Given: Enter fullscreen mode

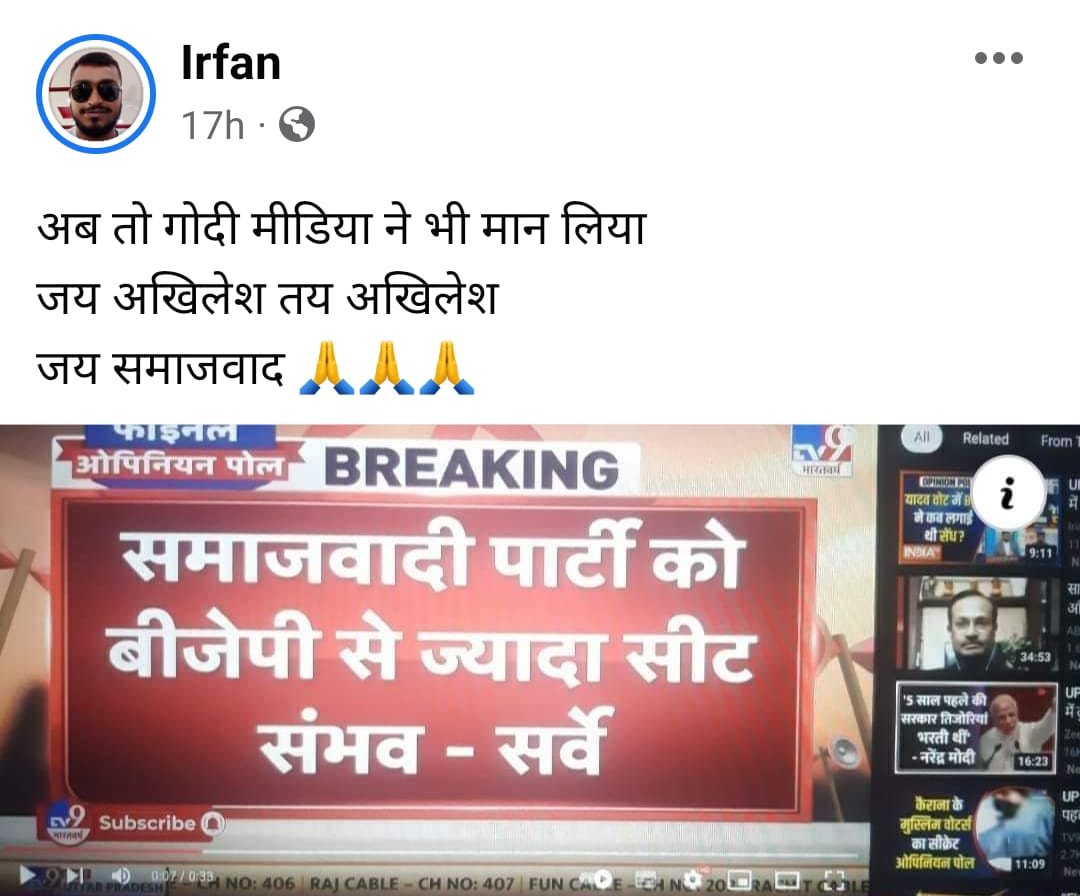Looking at the screenshot, I should pos(834,879).
